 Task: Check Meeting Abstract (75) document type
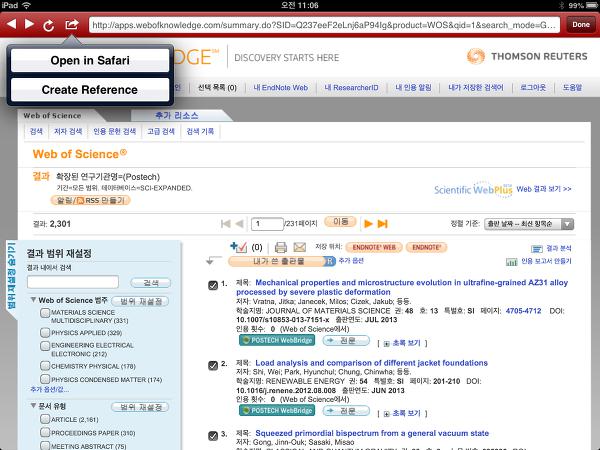pos(45,445)
